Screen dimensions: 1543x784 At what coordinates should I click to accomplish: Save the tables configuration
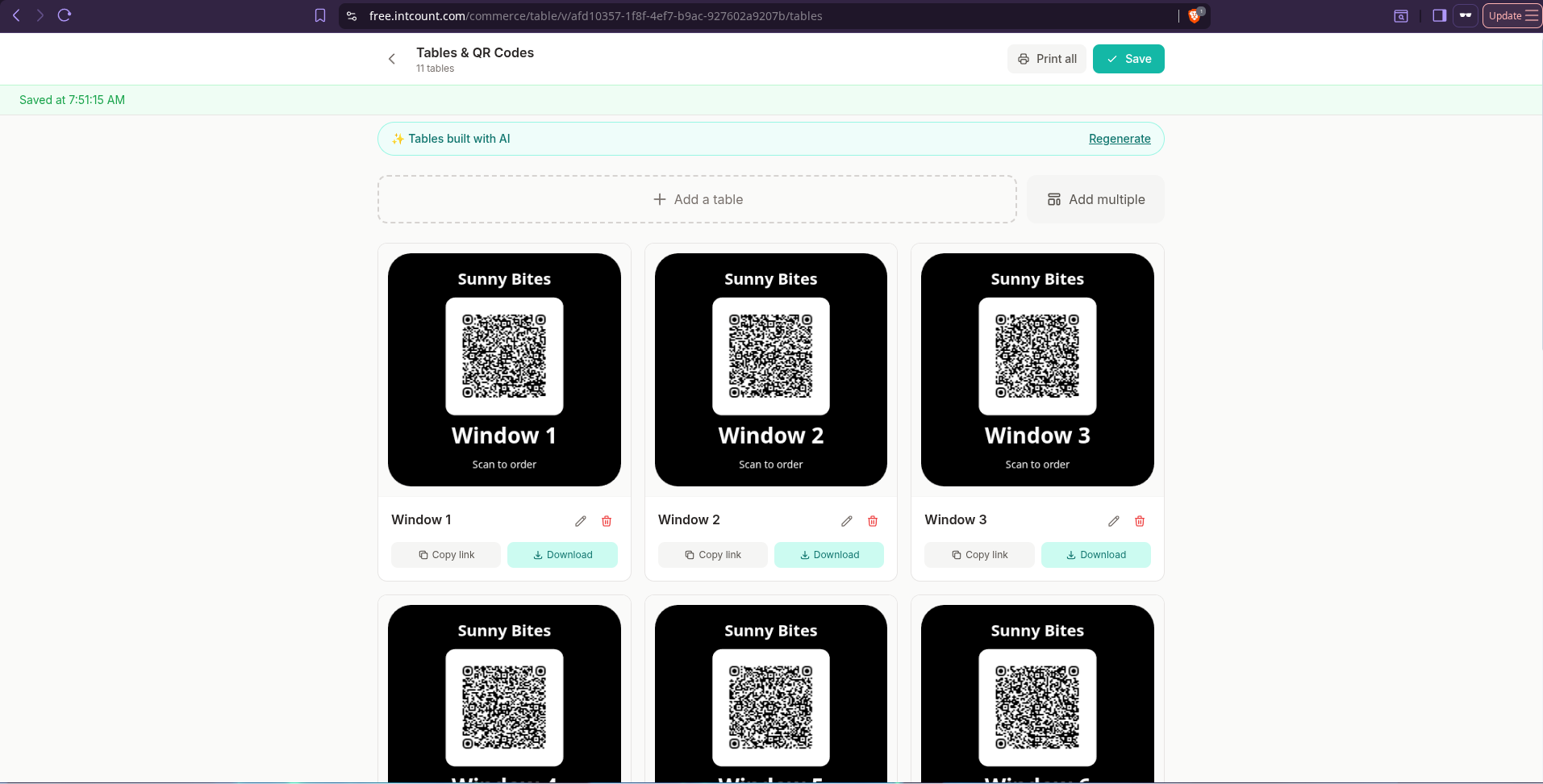[1128, 59]
